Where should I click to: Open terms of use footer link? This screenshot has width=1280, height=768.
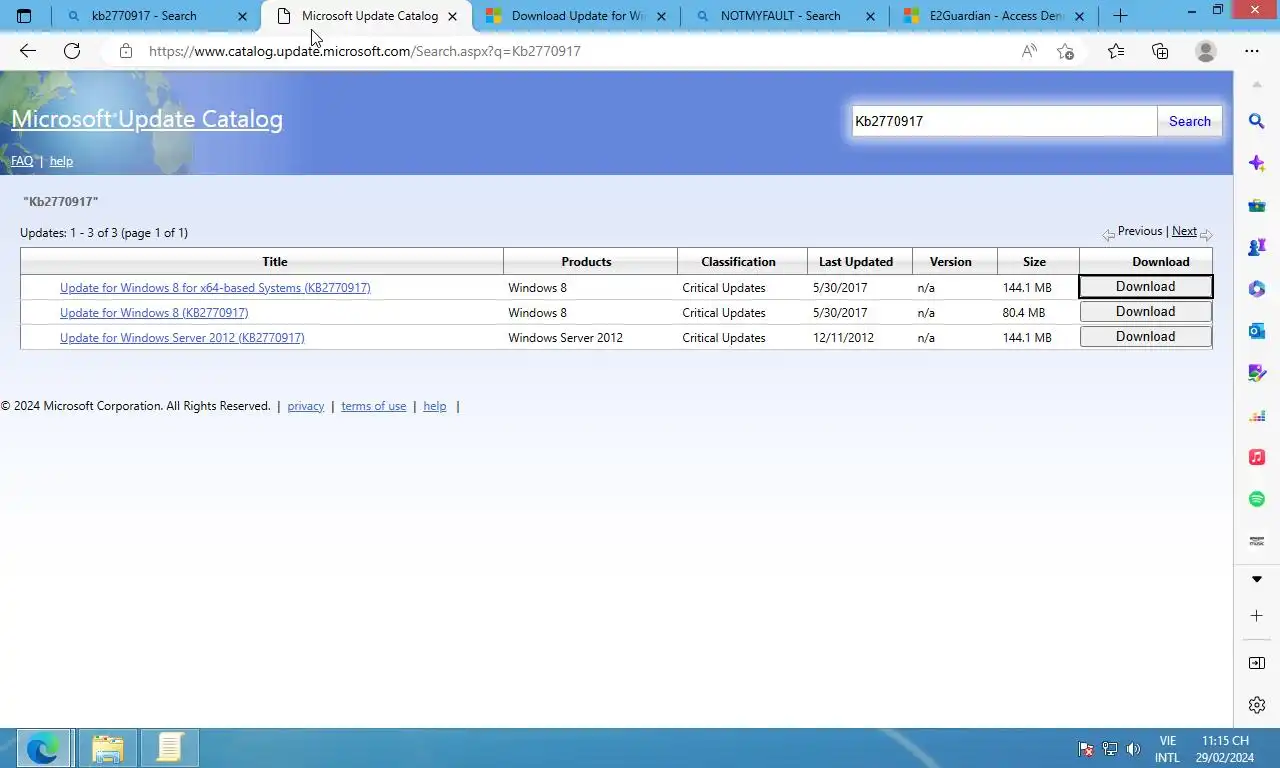tap(374, 406)
